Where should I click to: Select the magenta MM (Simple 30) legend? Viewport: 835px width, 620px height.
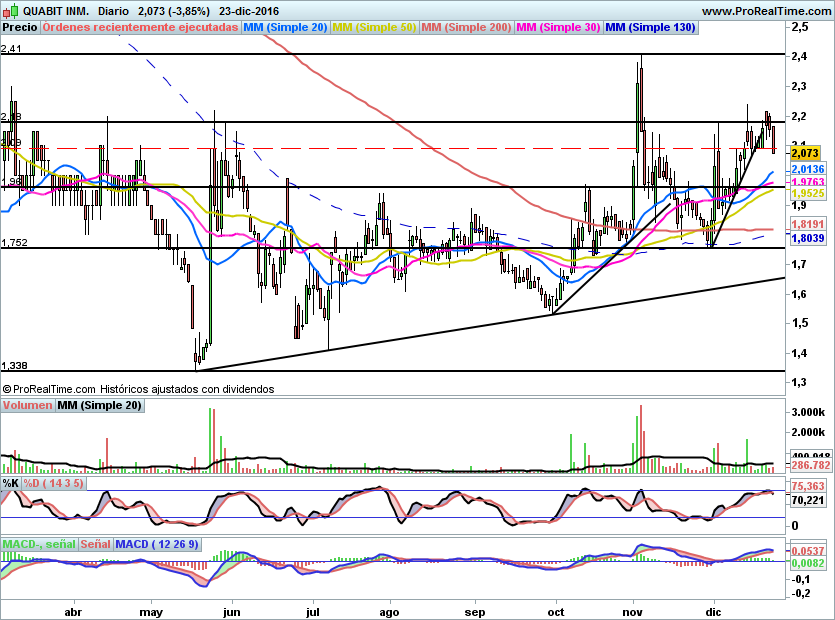coord(557,27)
